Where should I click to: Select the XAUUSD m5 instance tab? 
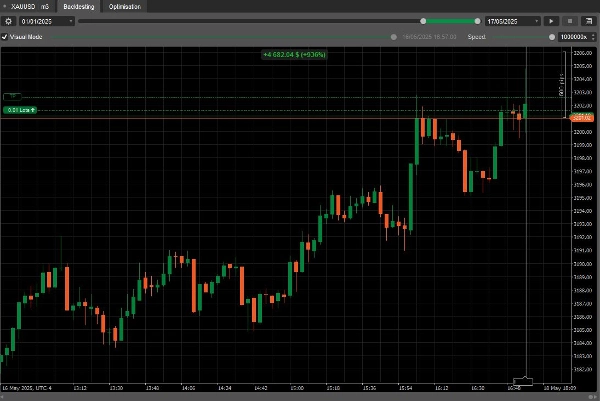(x=30, y=6)
